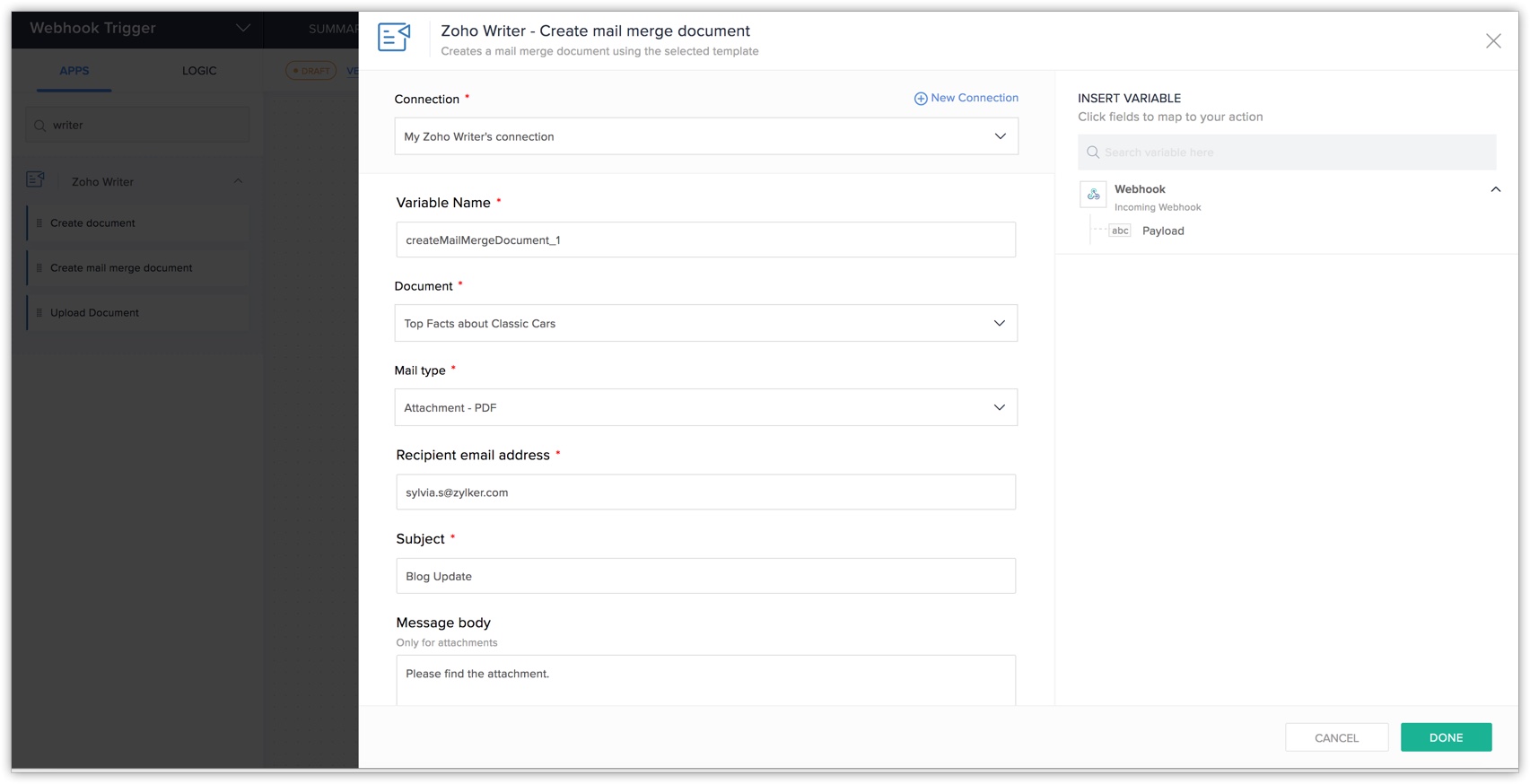Click the DRAFT status badge

[x=311, y=71]
